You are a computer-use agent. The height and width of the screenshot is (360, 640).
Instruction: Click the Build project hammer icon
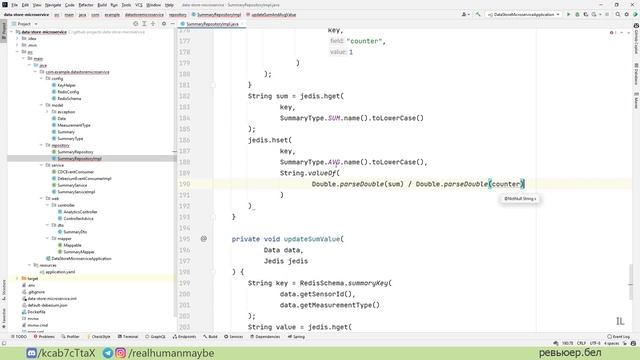[x=478, y=14]
